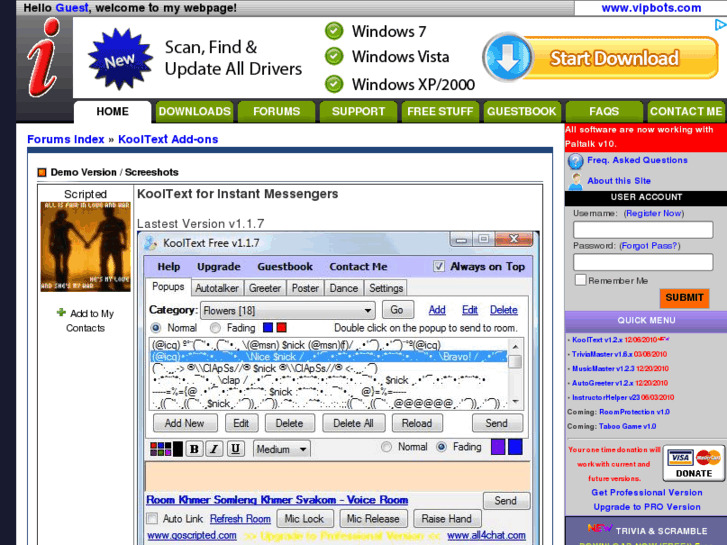Click the Add New button

point(185,423)
